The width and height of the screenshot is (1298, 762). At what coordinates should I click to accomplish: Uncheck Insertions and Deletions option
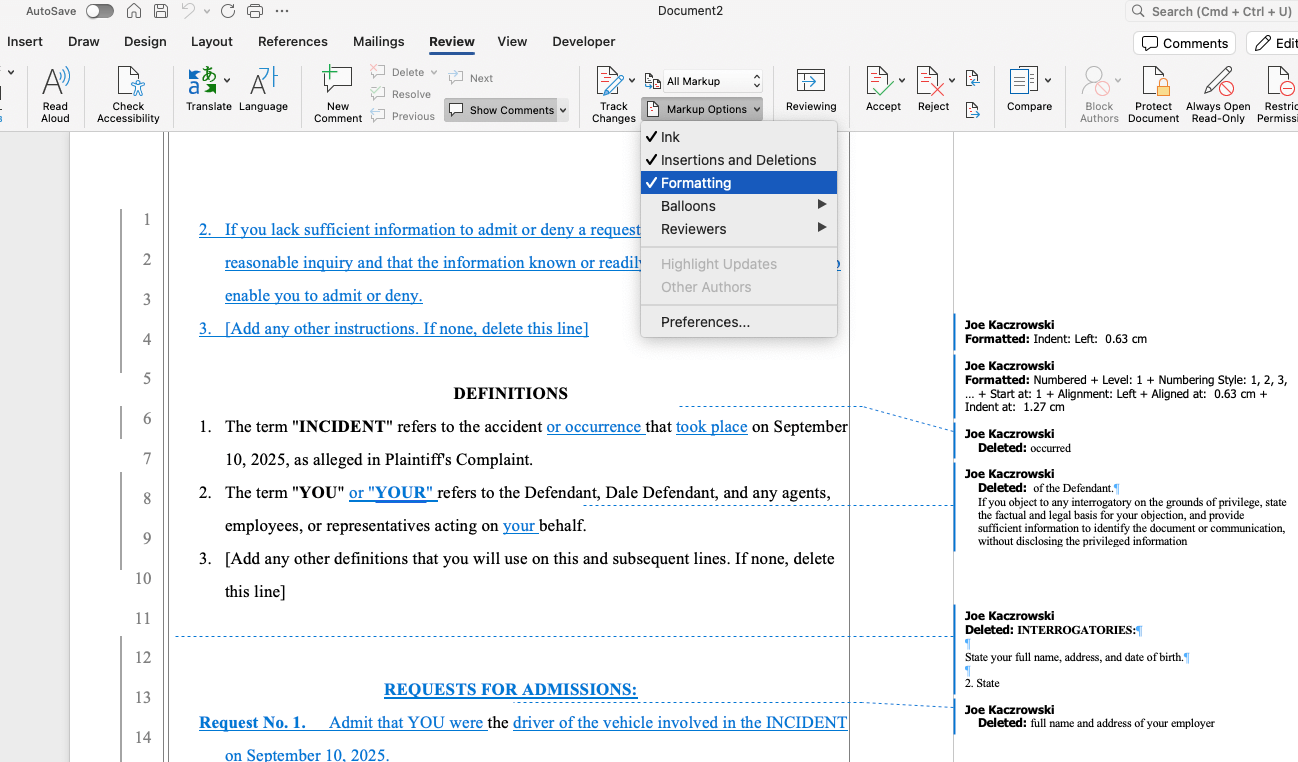738,160
